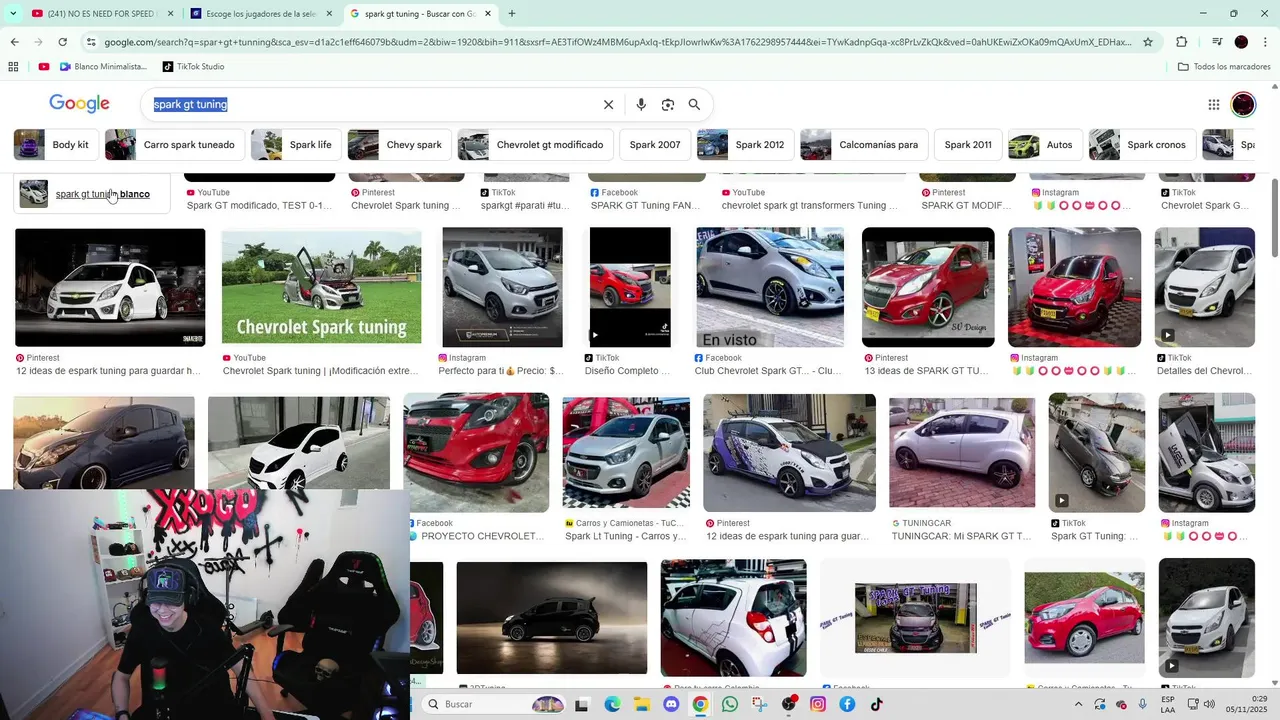Open the Chevrolet Spark tuning YouTube thumbnail
Viewport: 1280px width, 720px height.
[x=321, y=287]
